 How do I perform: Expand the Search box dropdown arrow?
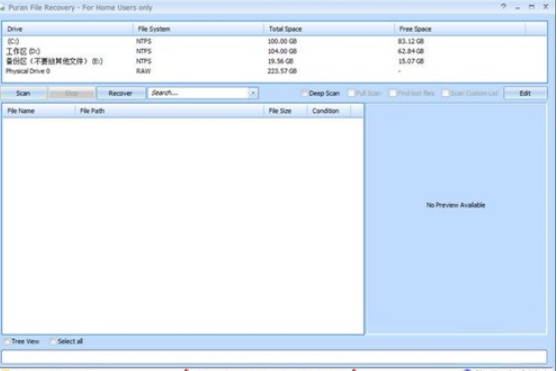[253, 93]
